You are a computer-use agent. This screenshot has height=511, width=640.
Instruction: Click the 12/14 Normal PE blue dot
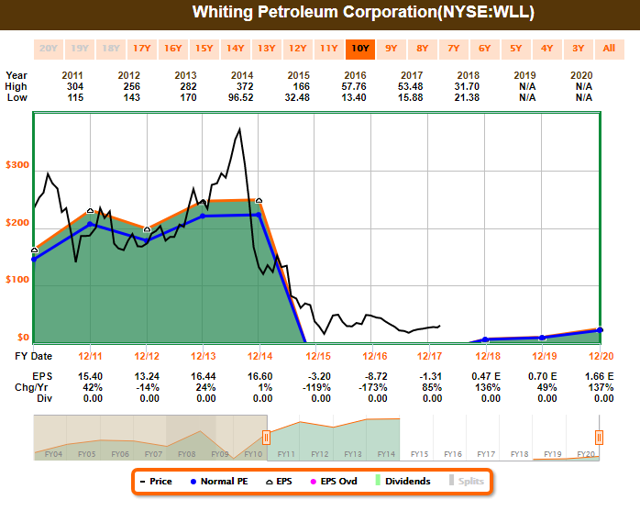point(259,215)
